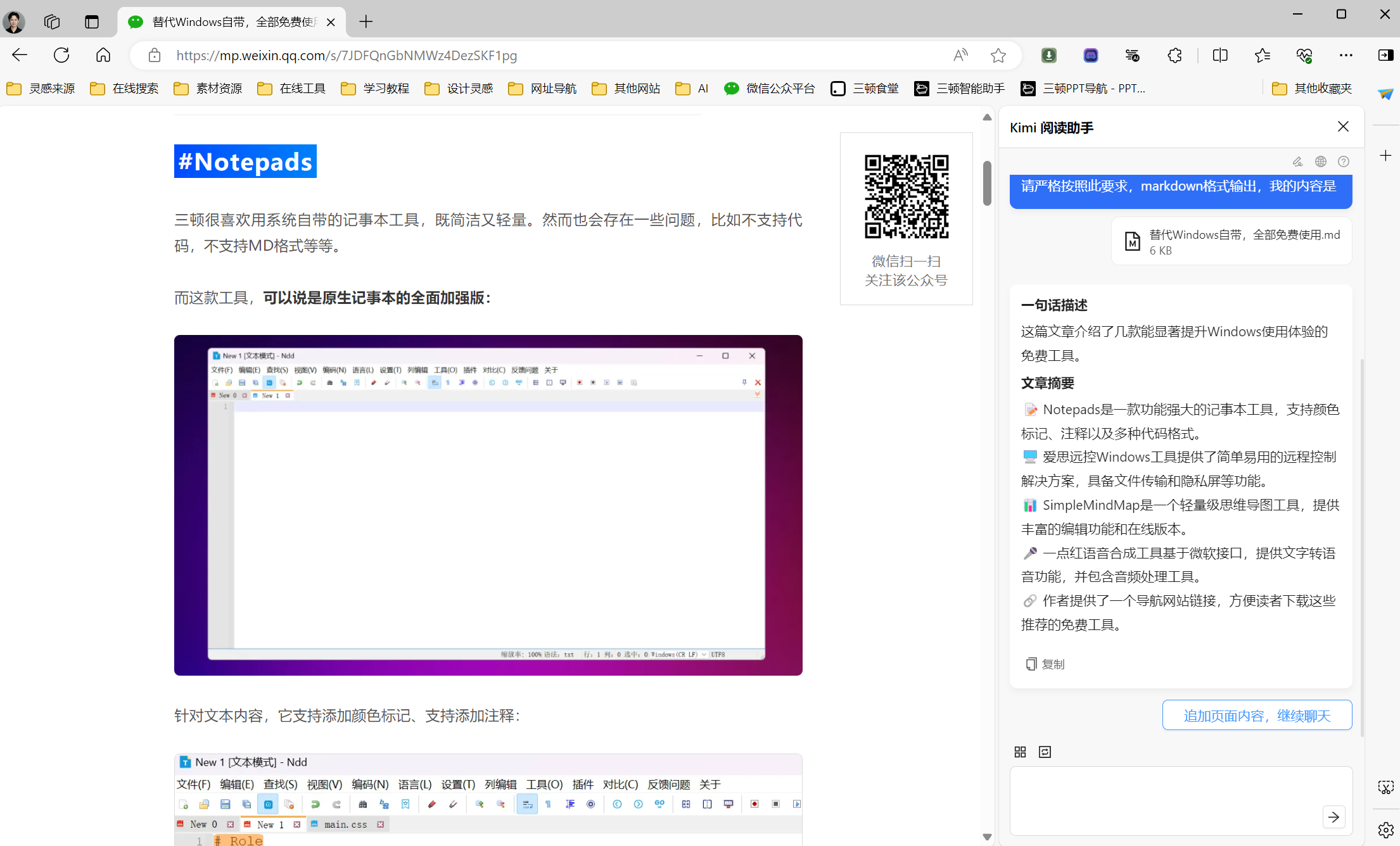
Task: Open the attached 替代Windows自带 md file
Action: click(x=1231, y=242)
